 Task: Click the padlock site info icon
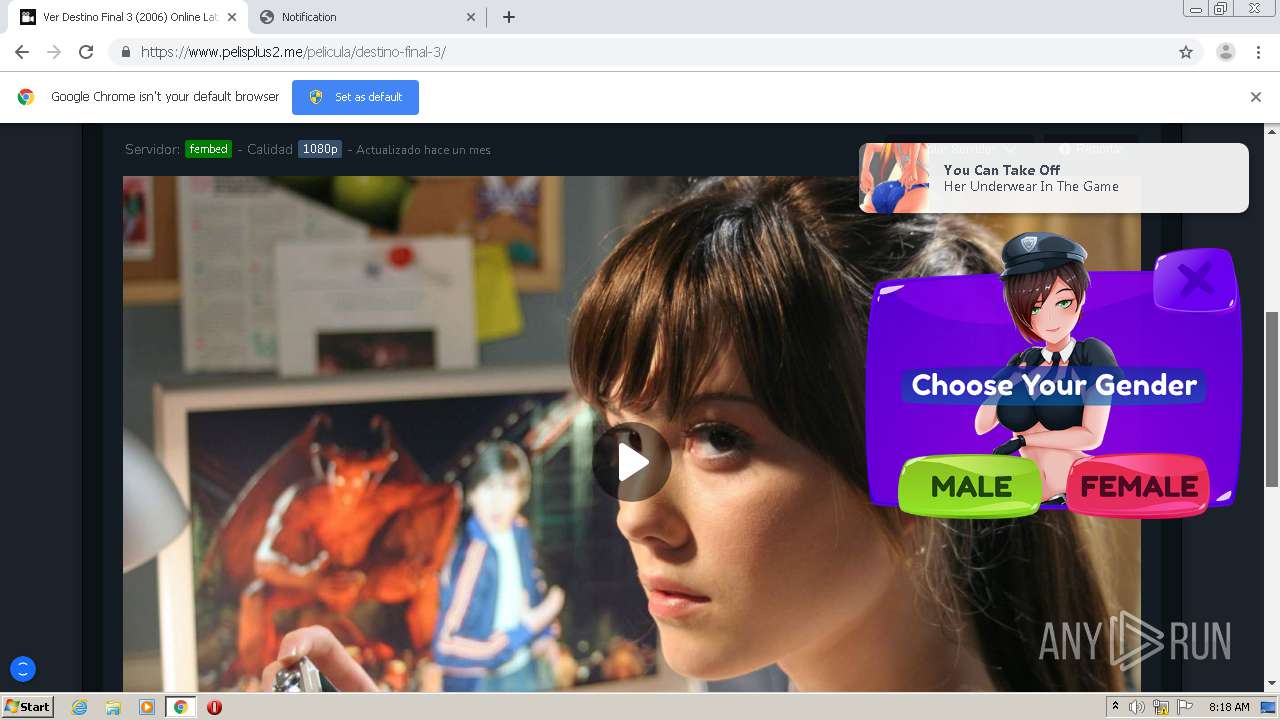click(x=126, y=52)
